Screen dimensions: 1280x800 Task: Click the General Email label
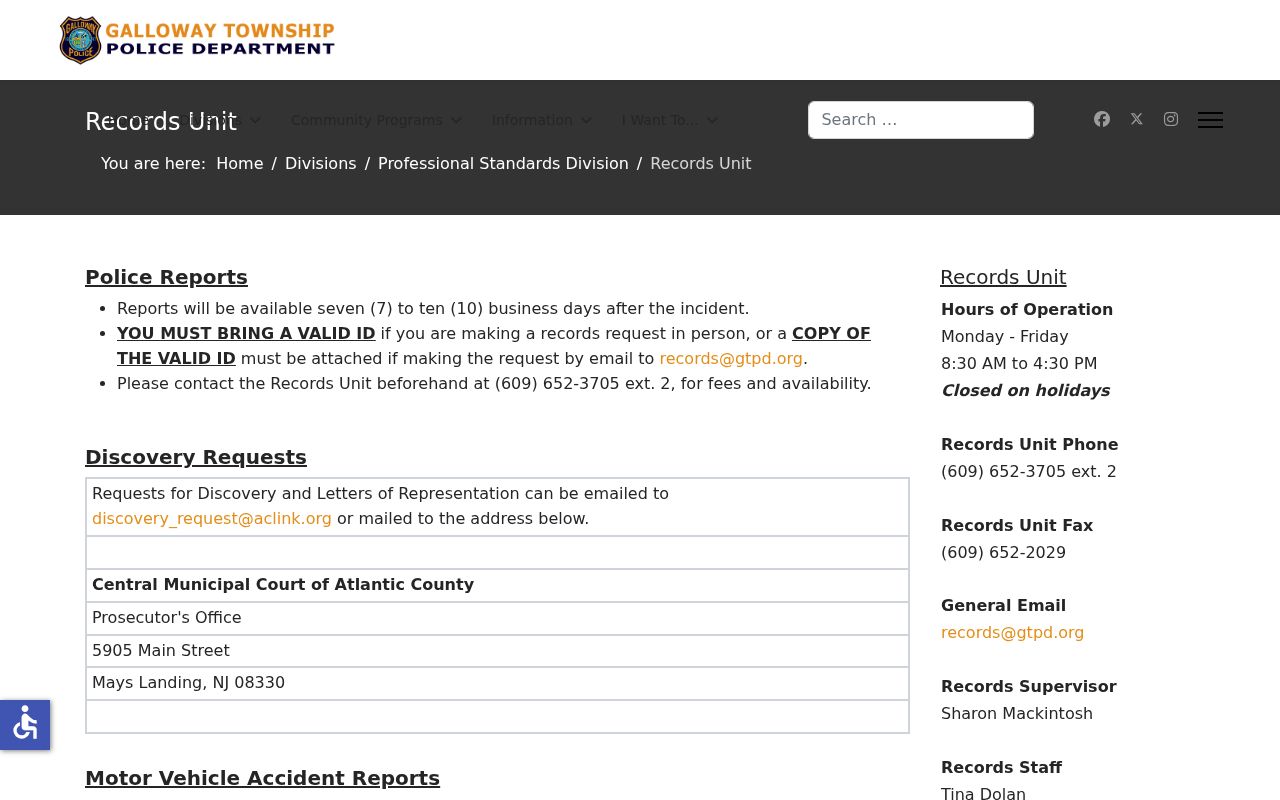(x=1003, y=605)
